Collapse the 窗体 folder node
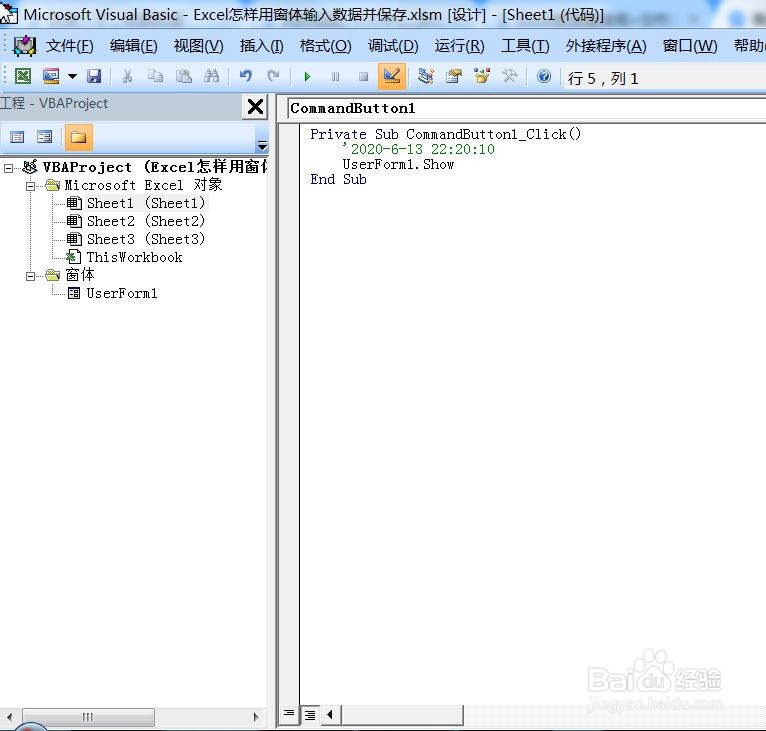Viewport: 766px width, 731px height. click(x=30, y=277)
